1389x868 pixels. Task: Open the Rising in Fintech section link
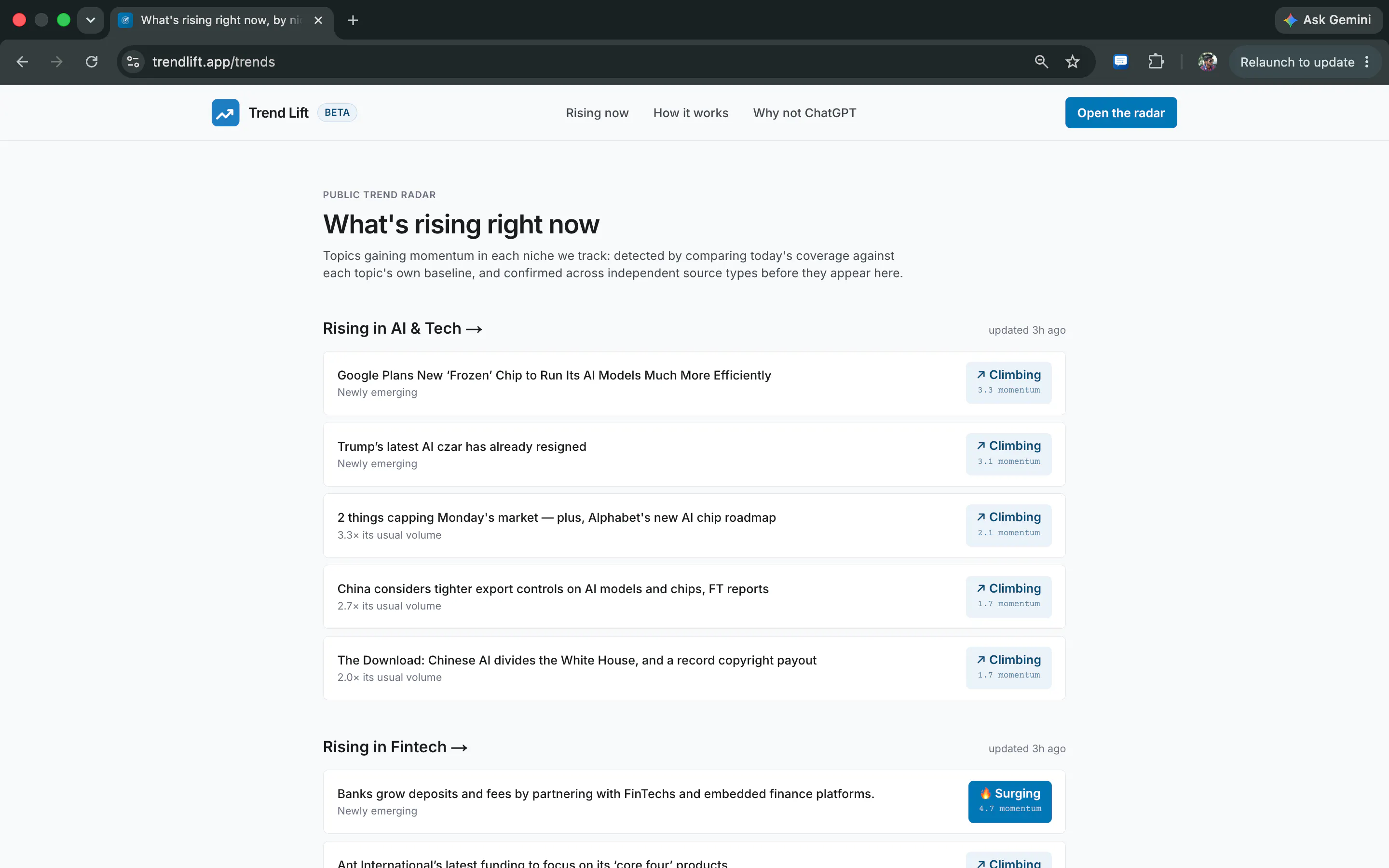pos(395,747)
